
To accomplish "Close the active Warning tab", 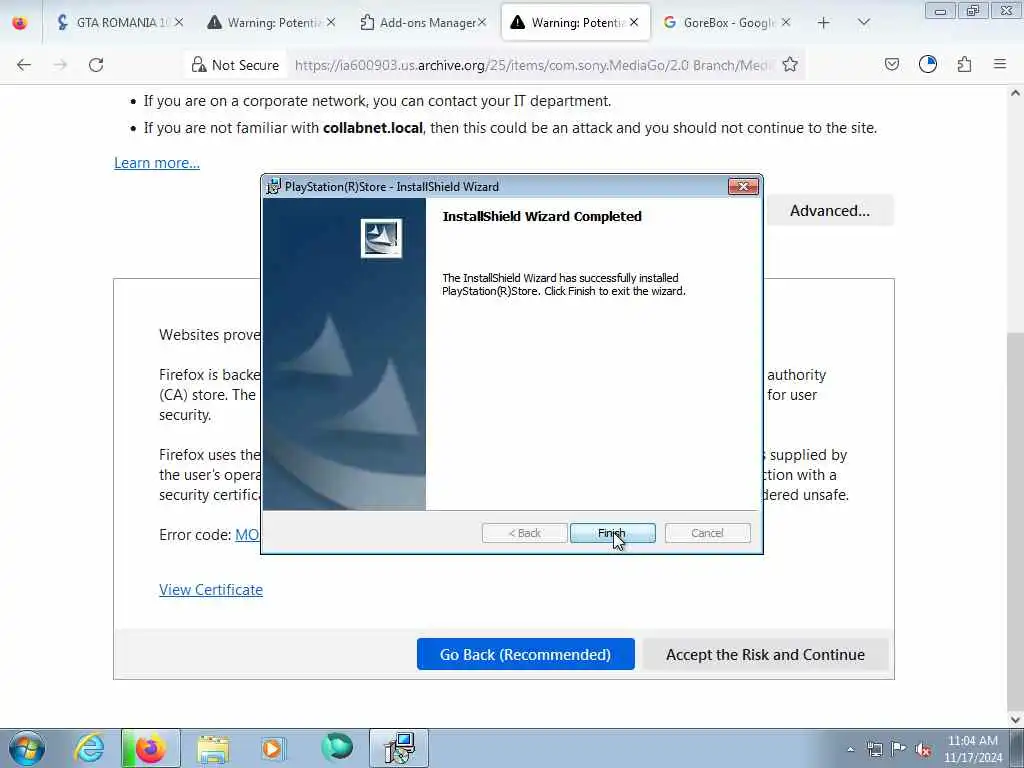I will click(634, 23).
